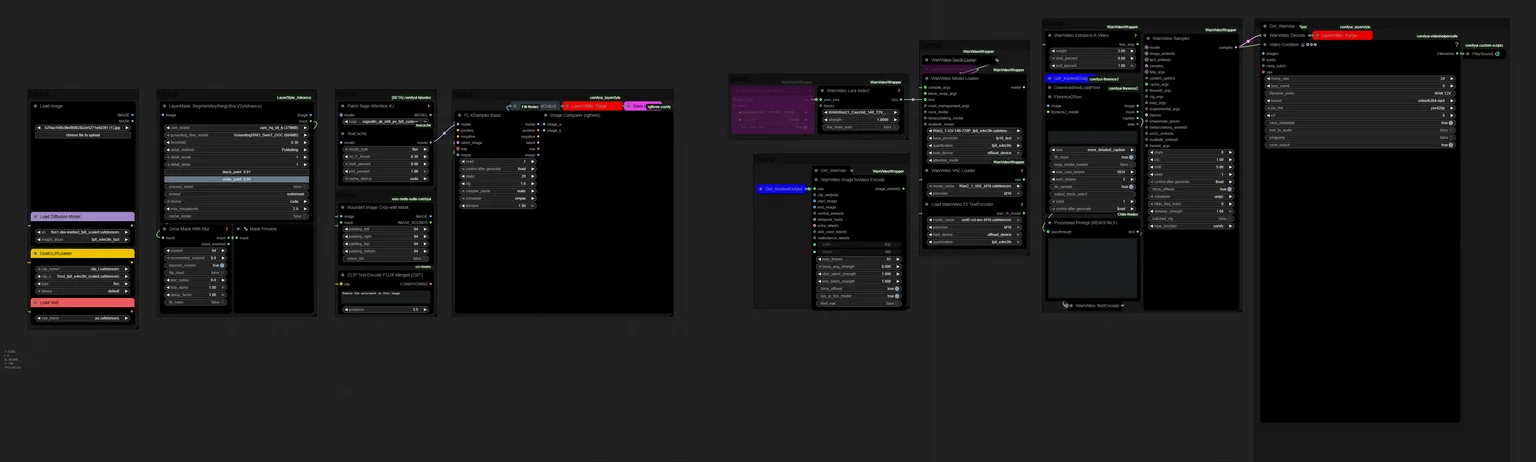Toggle save_output in Video Combine
The height and width of the screenshot is (462, 1536).
[x=1360, y=145]
